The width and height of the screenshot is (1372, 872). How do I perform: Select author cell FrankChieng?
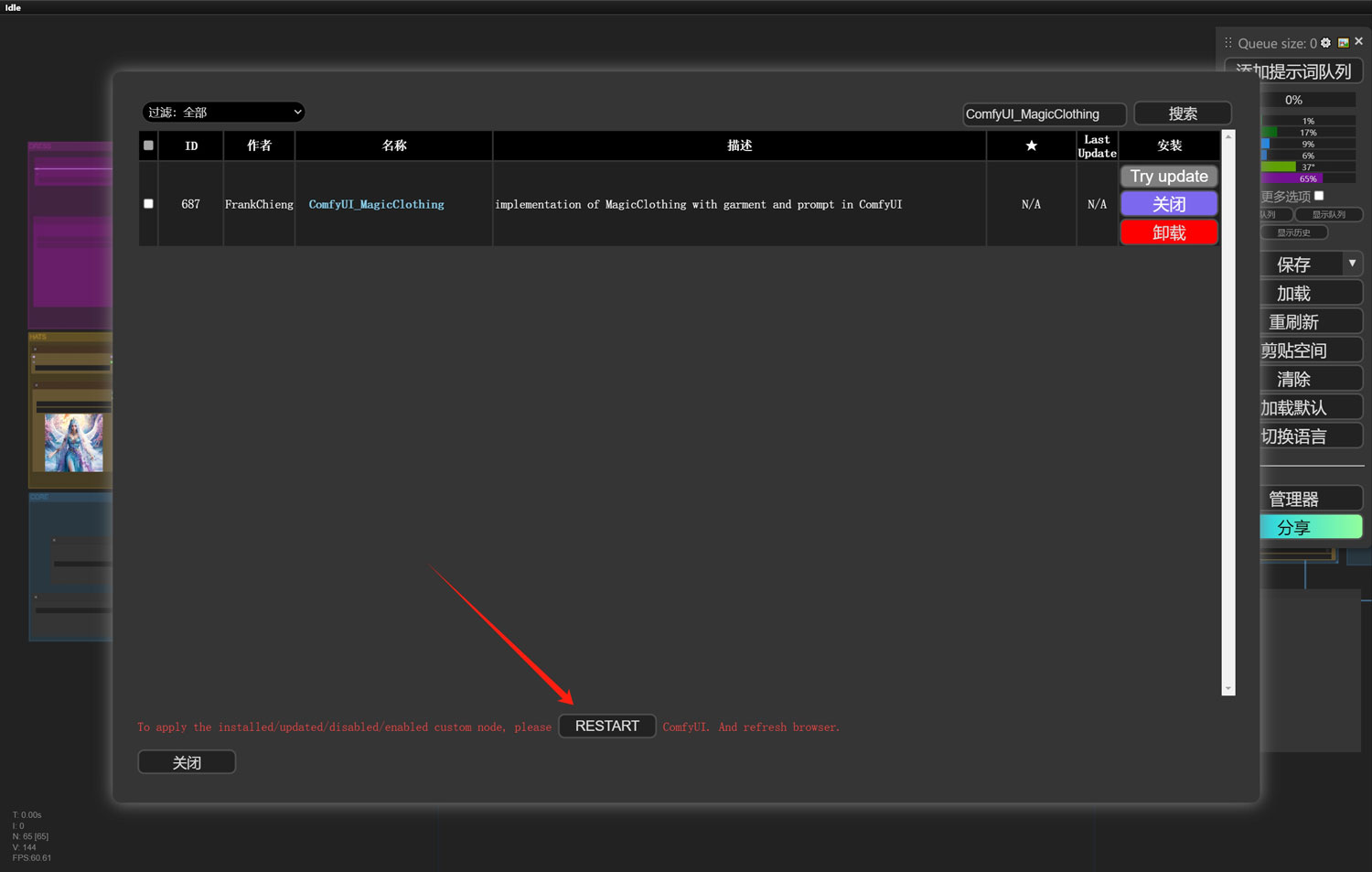(260, 204)
